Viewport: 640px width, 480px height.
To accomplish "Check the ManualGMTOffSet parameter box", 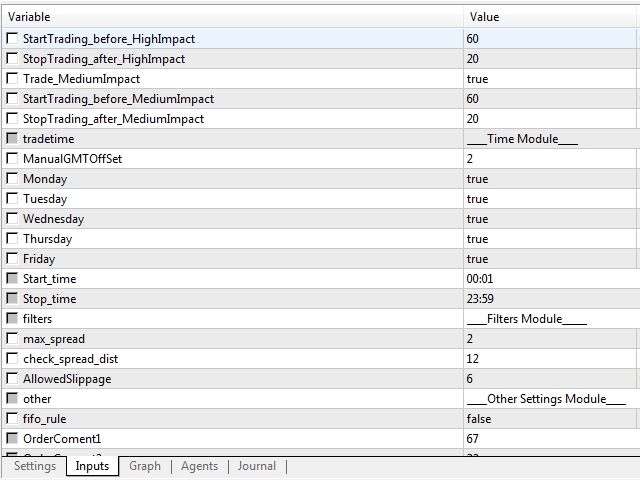I will [x=12, y=159].
